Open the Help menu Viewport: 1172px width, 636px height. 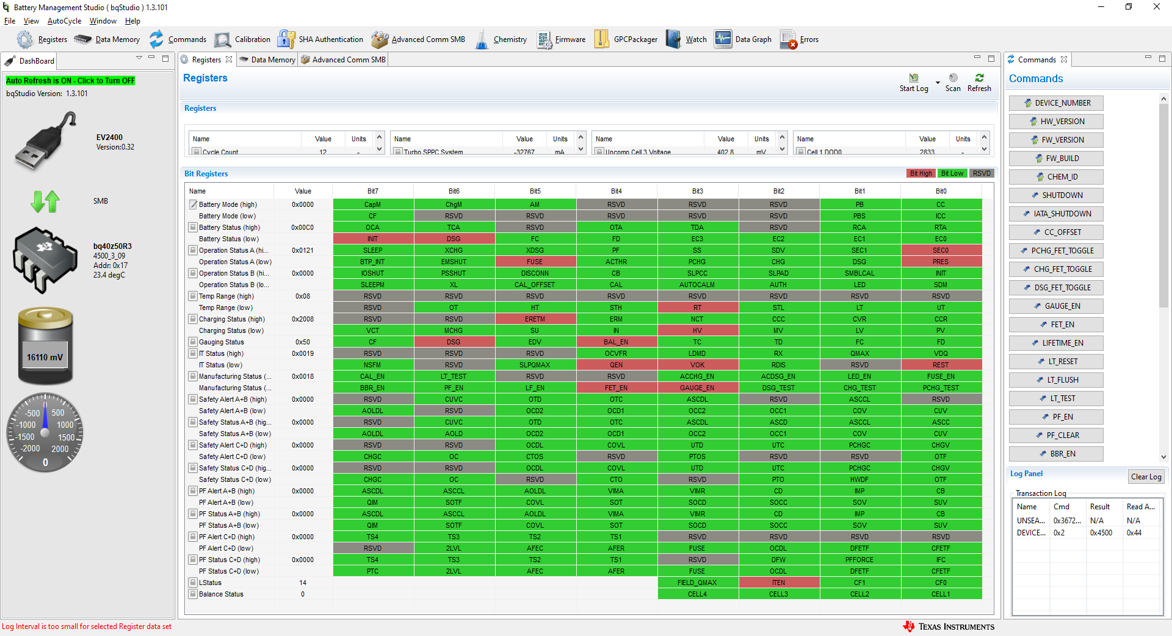(132, 21)
